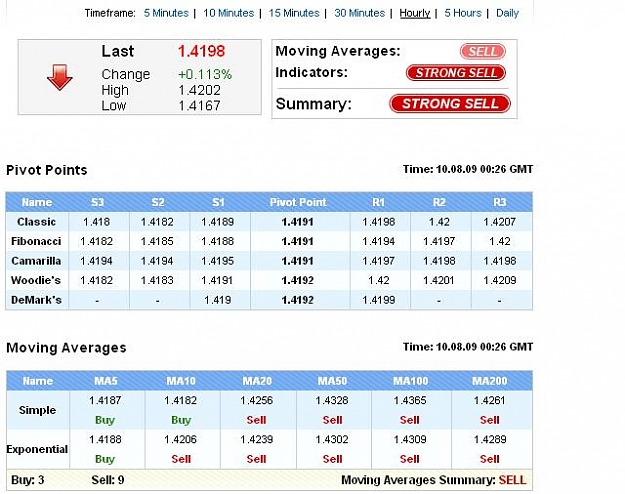Open the 30 Minutes timeframe

click(x=360, y=13)
